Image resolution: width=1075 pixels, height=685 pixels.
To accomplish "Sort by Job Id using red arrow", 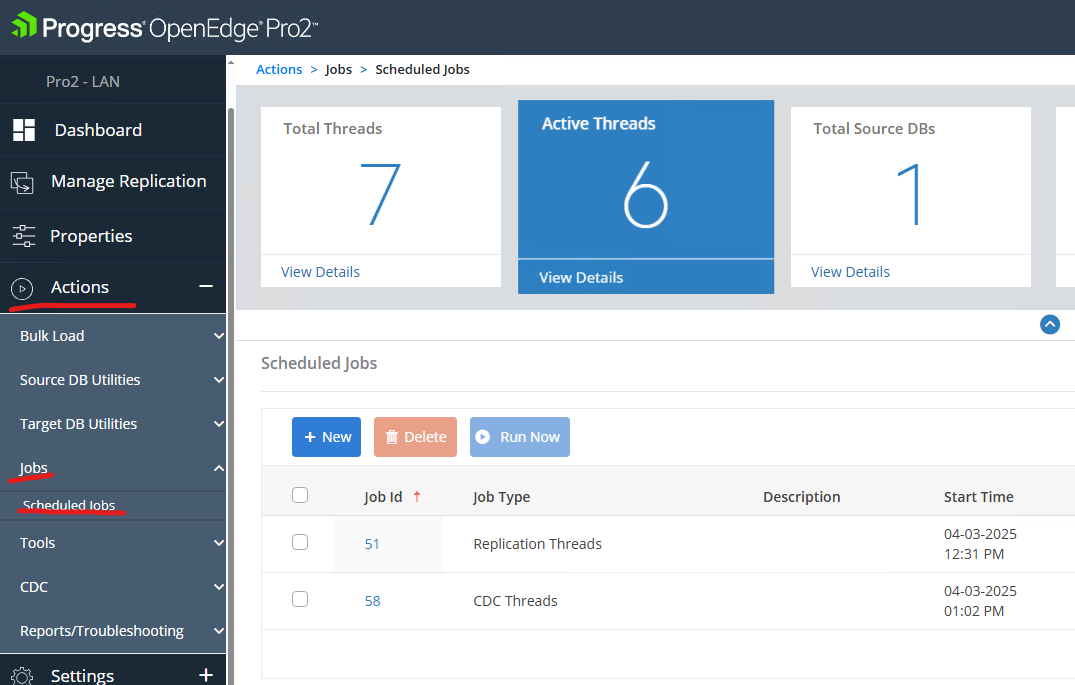I will (x=417, y=496).
